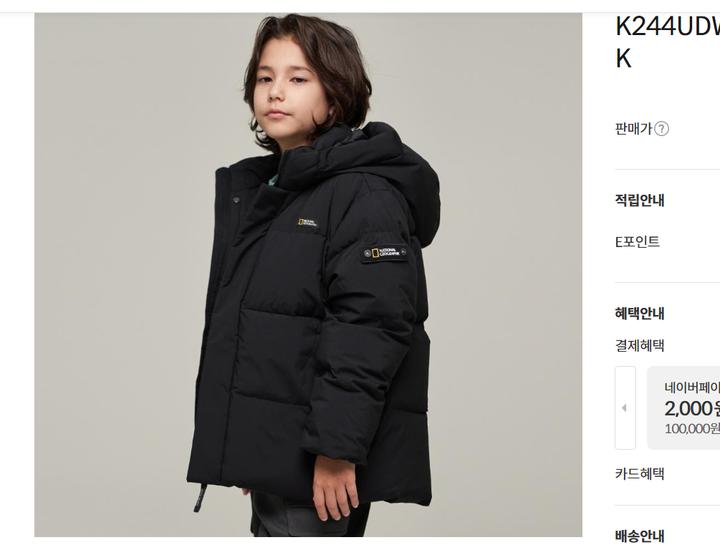Select the 2,000원 benefit amount
The image size is (720, 550).
point(692,408)
